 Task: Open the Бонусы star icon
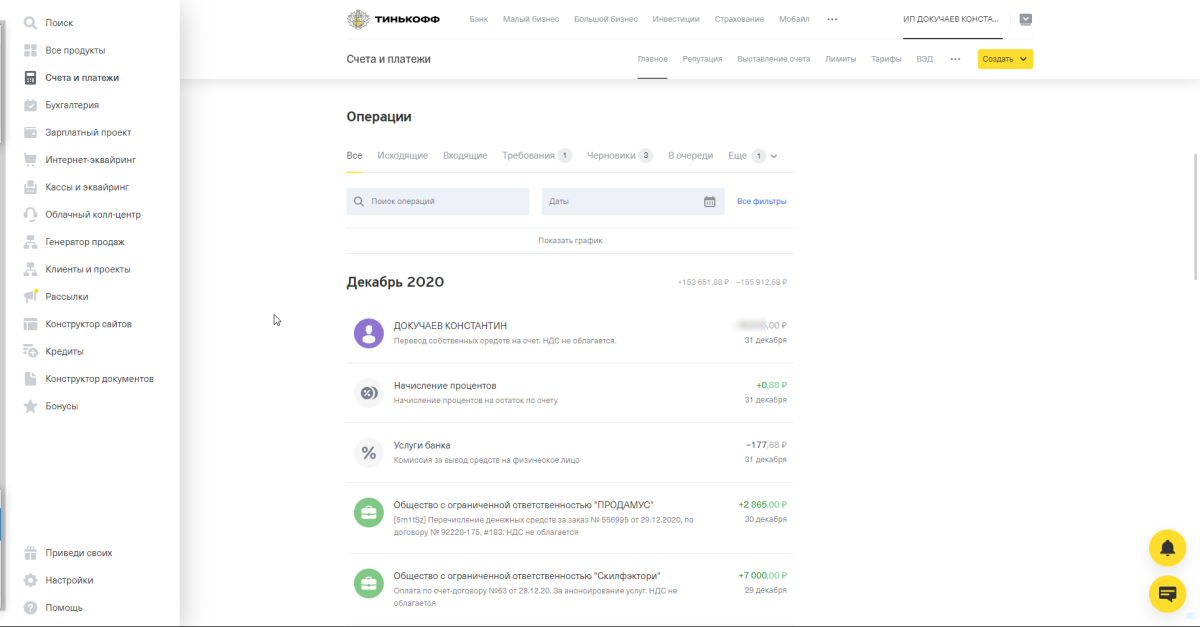(30, 406)
